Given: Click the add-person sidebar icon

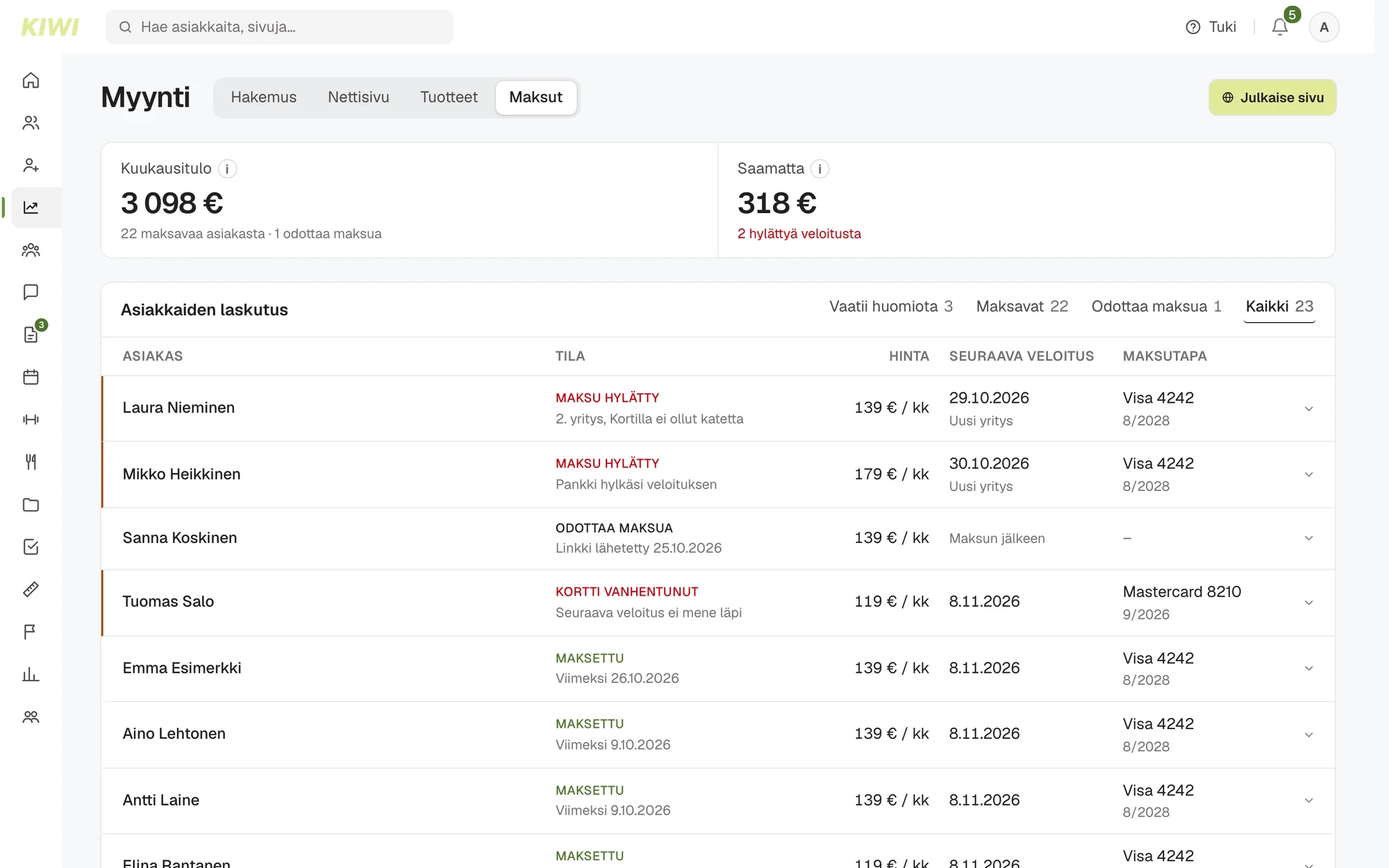Looking at the screenshot, I should [x=31, y=165].
